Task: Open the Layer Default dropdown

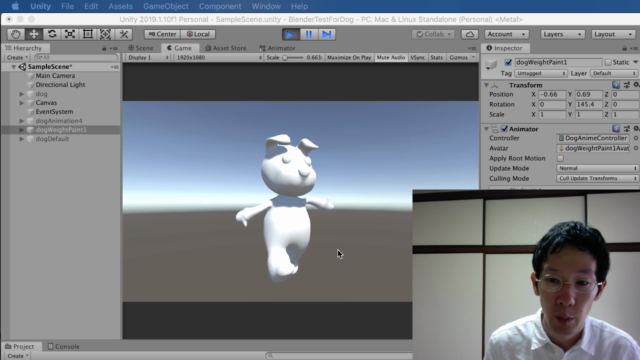Action: 613,73
